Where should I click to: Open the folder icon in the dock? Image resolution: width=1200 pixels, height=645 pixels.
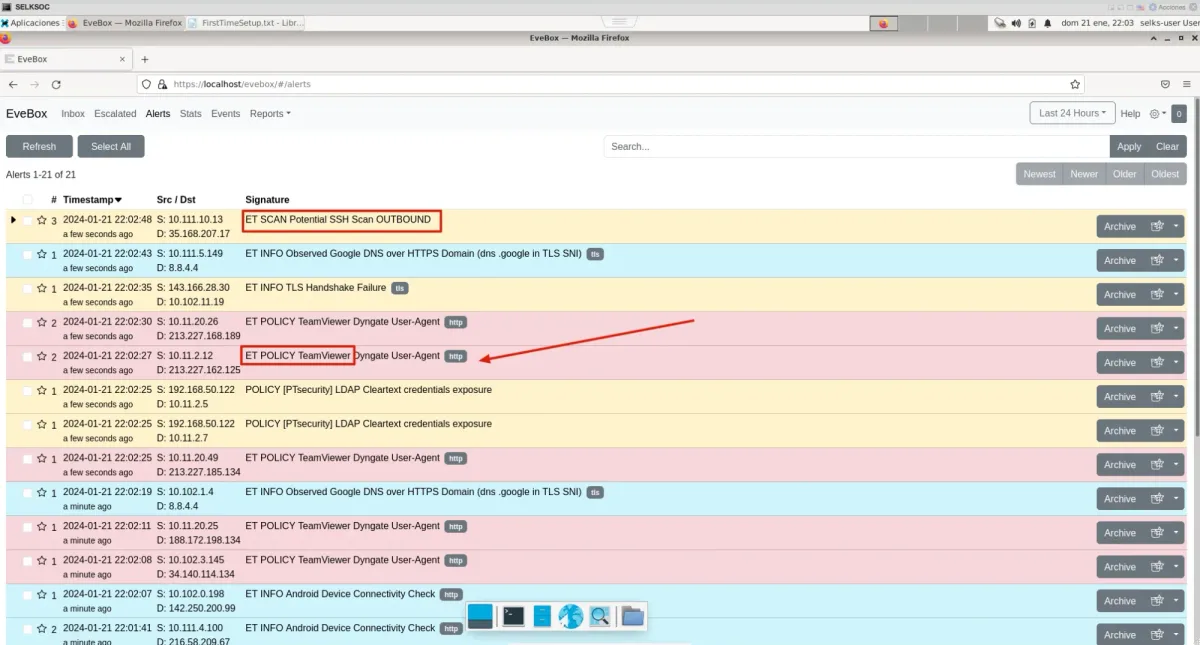[x=632, y=616]
